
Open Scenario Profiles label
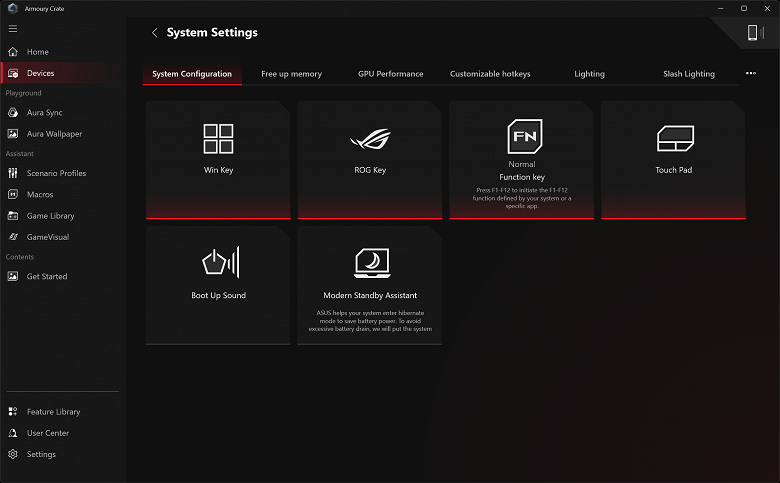click(56, 173)
